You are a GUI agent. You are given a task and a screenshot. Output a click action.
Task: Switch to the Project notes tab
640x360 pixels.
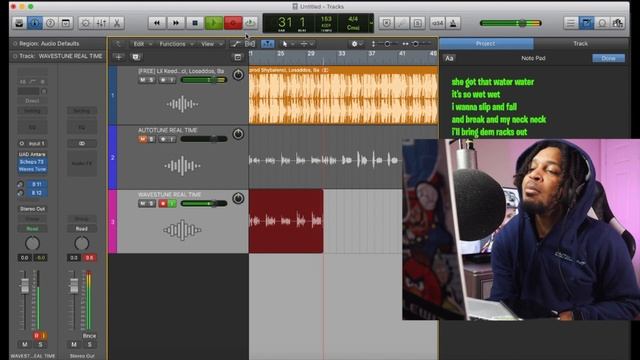pyautogui.click(x=486, y=43)
